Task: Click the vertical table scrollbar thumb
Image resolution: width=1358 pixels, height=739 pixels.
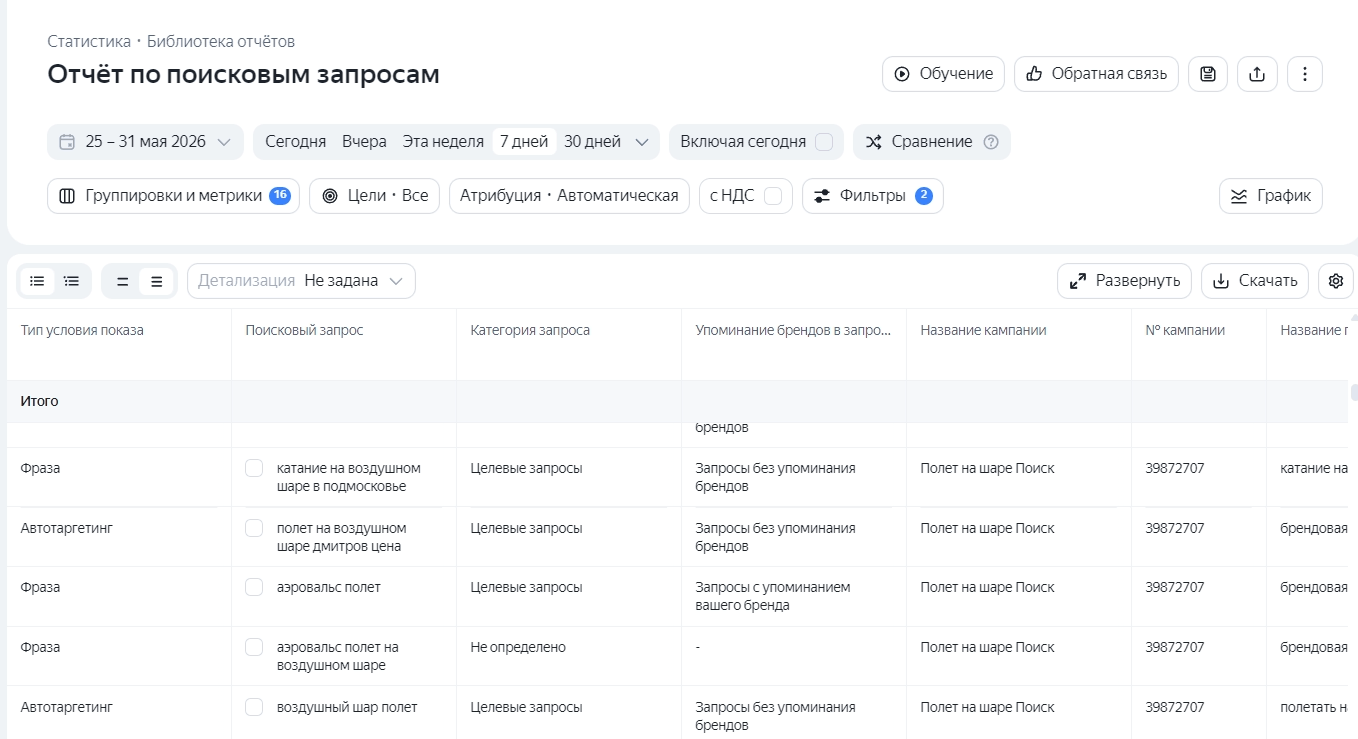Action: 1353,392
